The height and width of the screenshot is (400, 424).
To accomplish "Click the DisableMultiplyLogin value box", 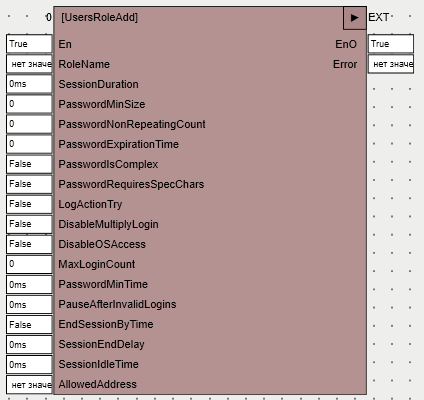I will (29, 224).
